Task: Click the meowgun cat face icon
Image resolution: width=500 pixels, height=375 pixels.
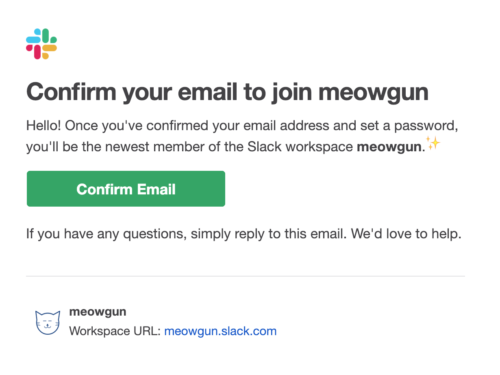Action: point(48,322)
